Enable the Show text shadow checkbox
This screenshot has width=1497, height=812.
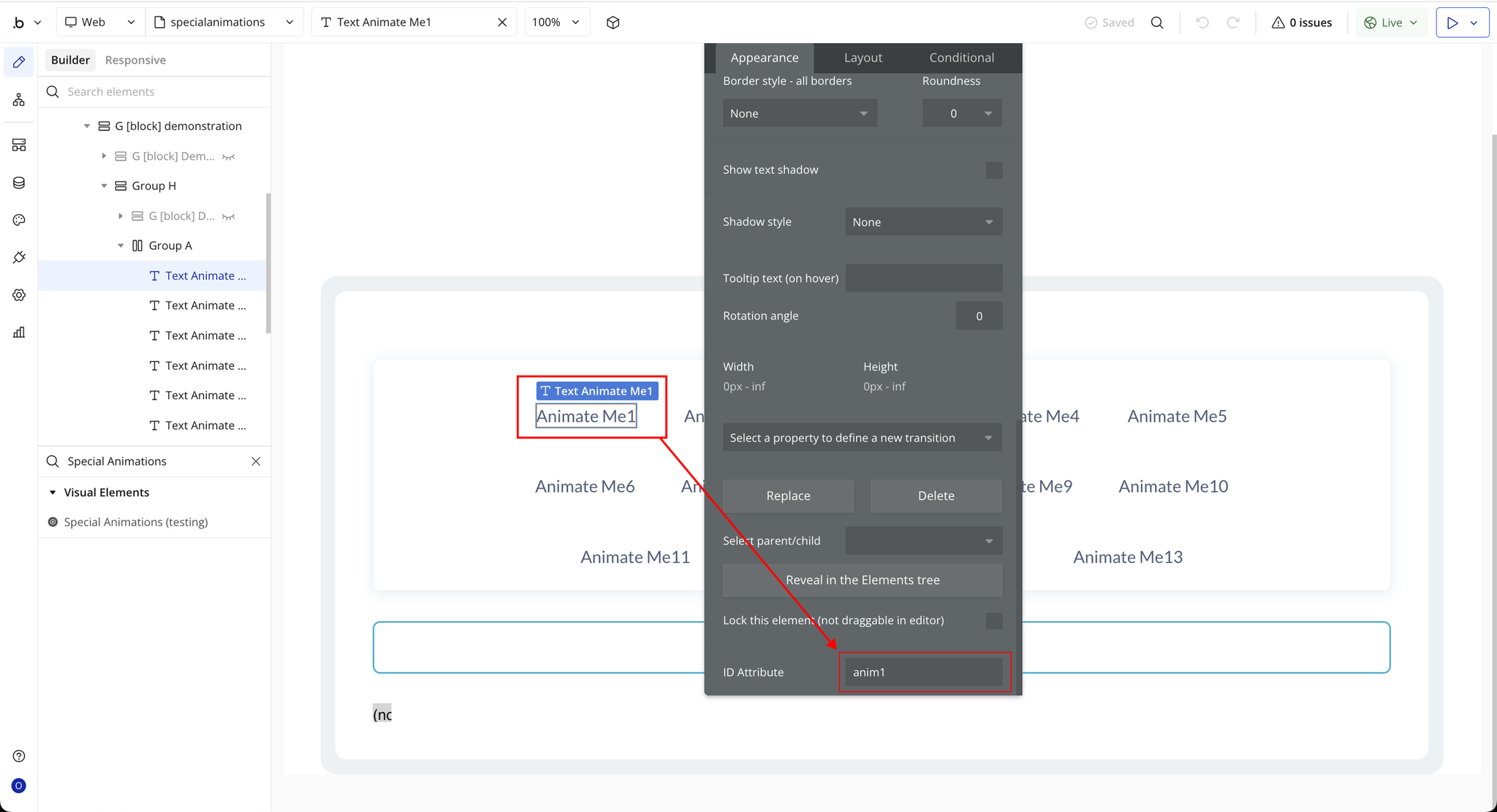(993, 170)
